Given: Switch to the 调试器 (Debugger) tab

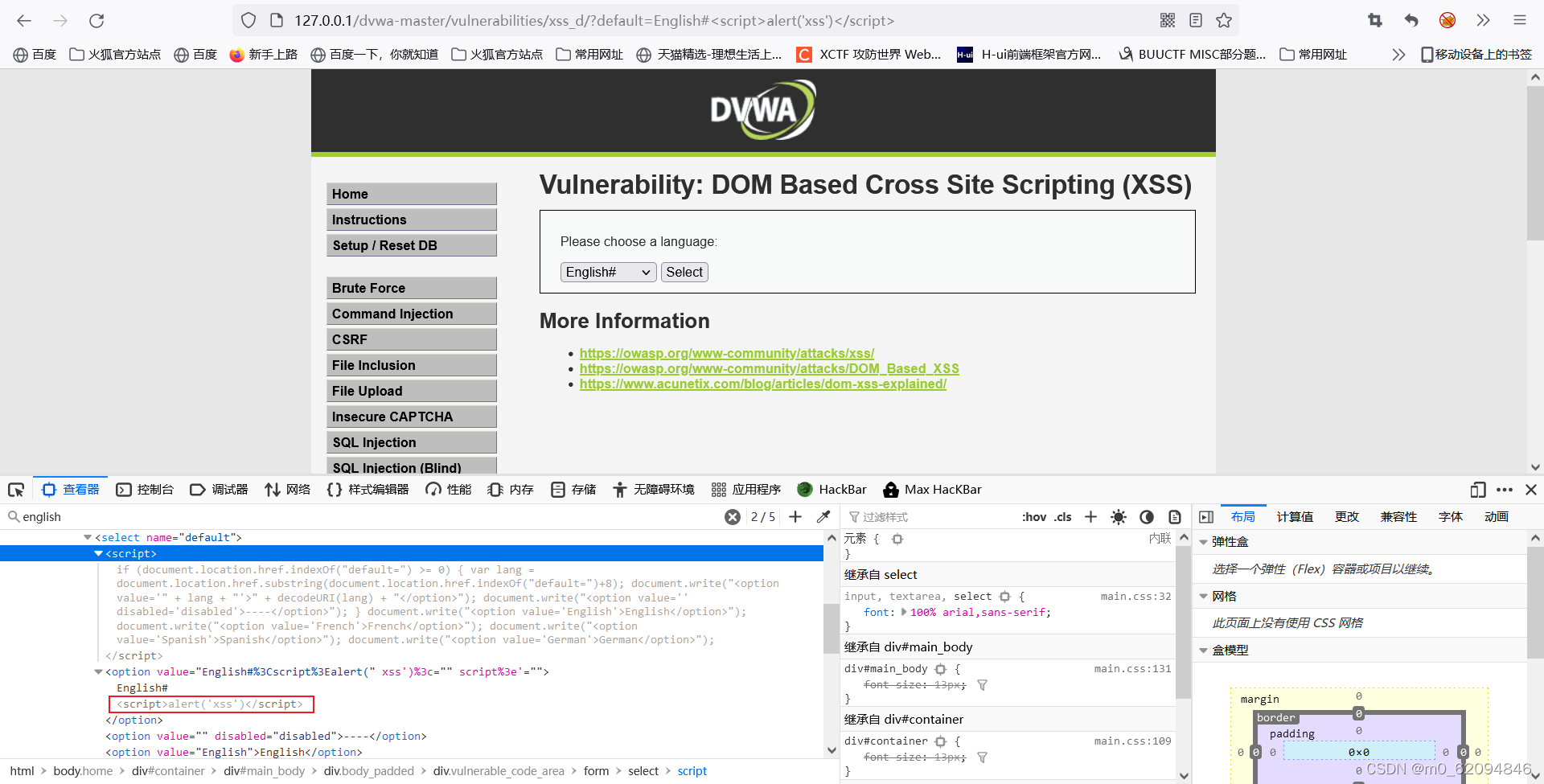Looking at the screenshot, I should (219, 490).
